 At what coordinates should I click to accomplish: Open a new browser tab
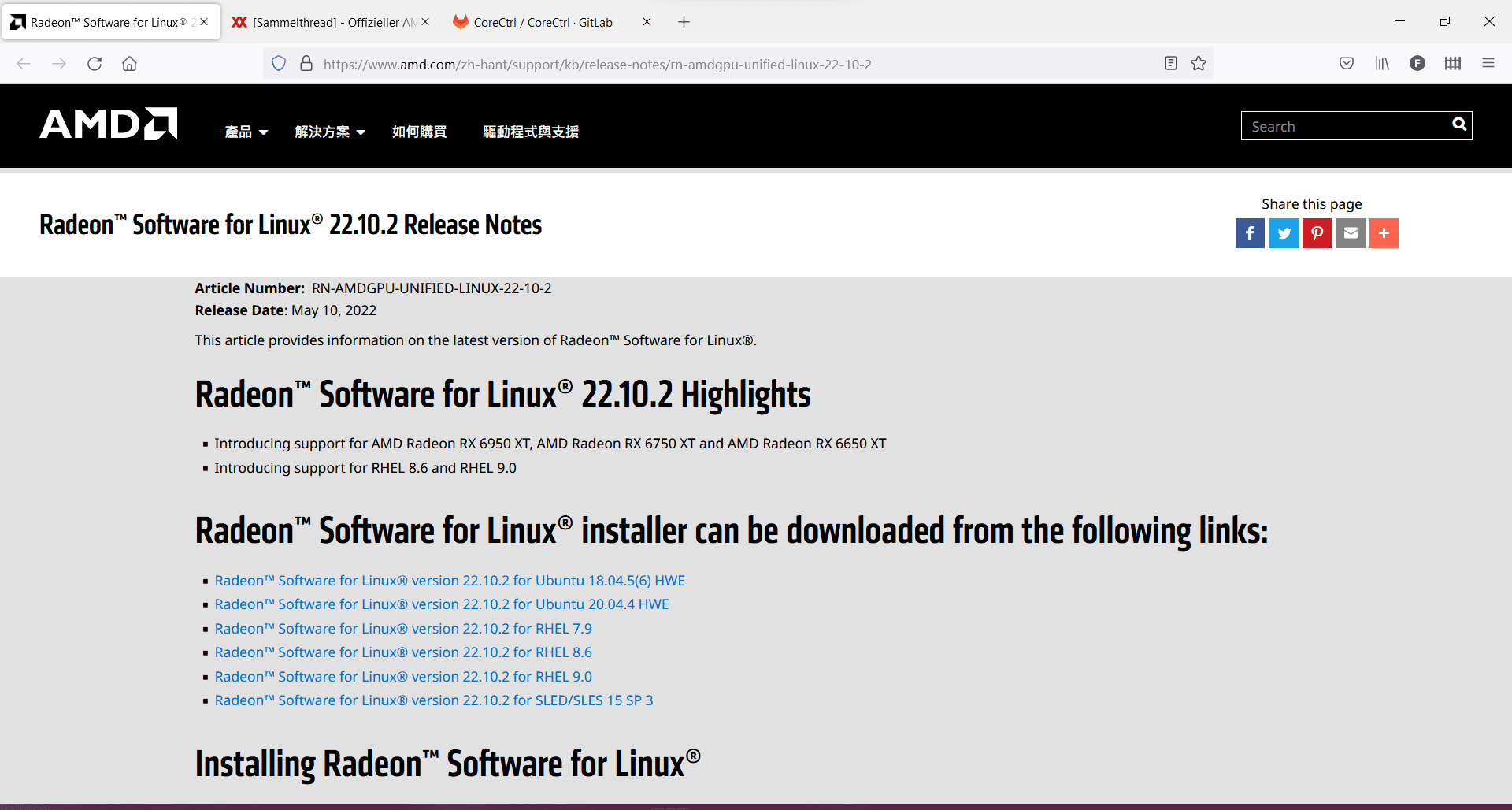pyautogui.click(x=684, y=22)
